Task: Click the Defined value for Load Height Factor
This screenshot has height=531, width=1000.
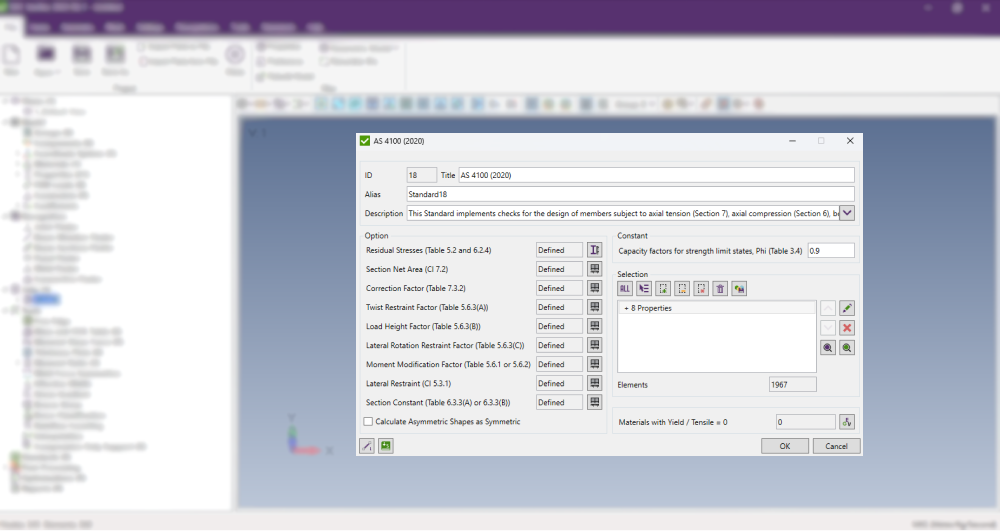Action: pyautogui.click(x=559, y=326)
